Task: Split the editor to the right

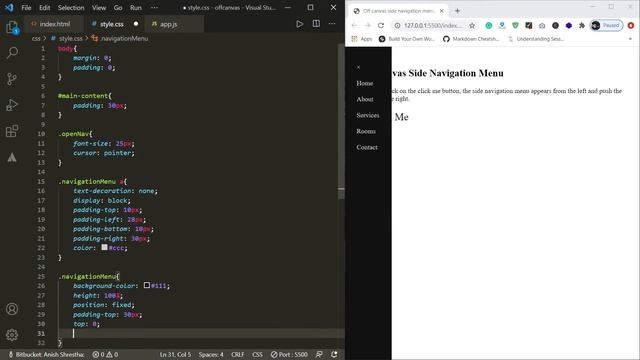Action: (316, 24)
